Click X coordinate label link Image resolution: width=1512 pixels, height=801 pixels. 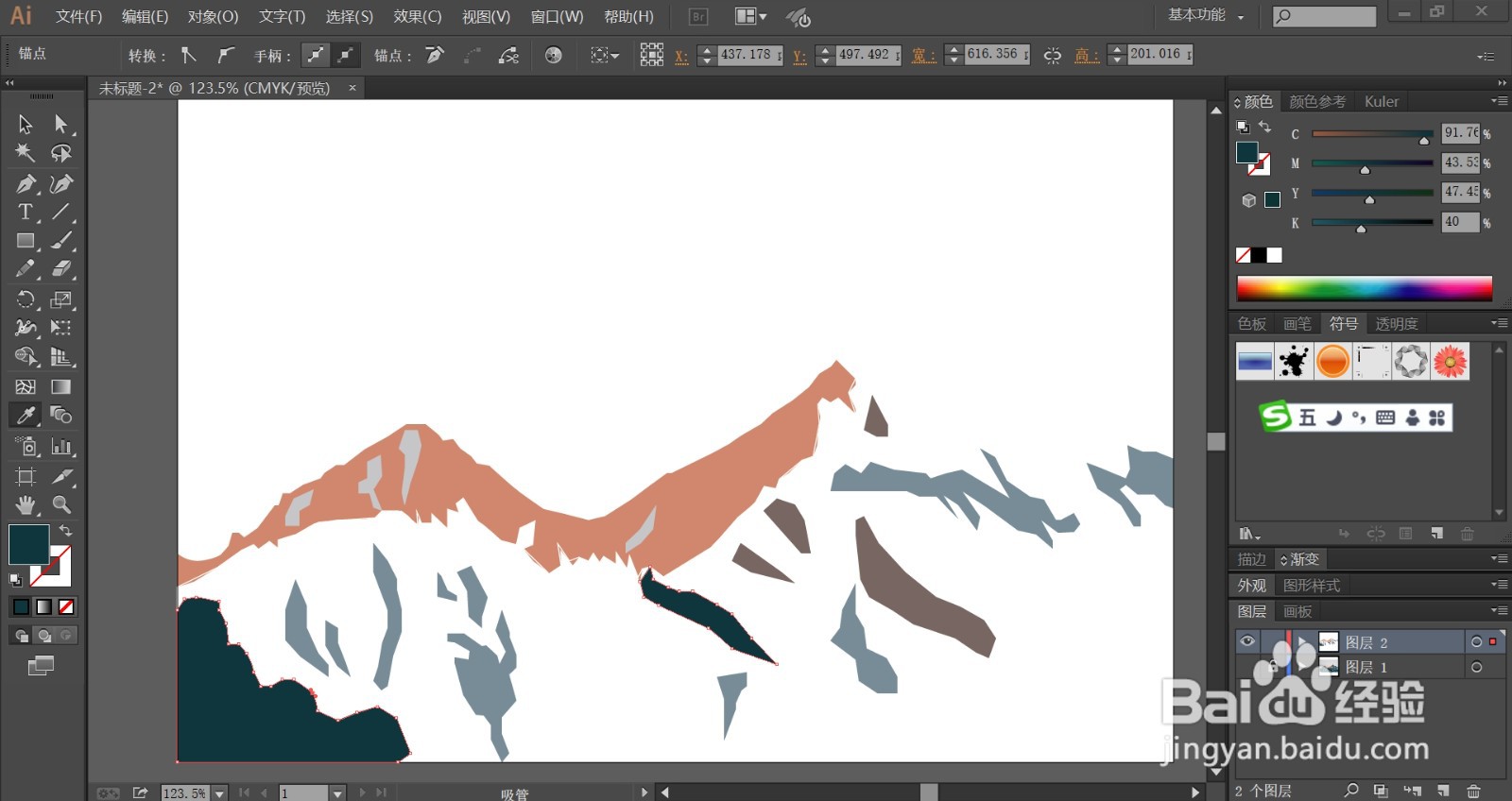[x=681, y=56]
